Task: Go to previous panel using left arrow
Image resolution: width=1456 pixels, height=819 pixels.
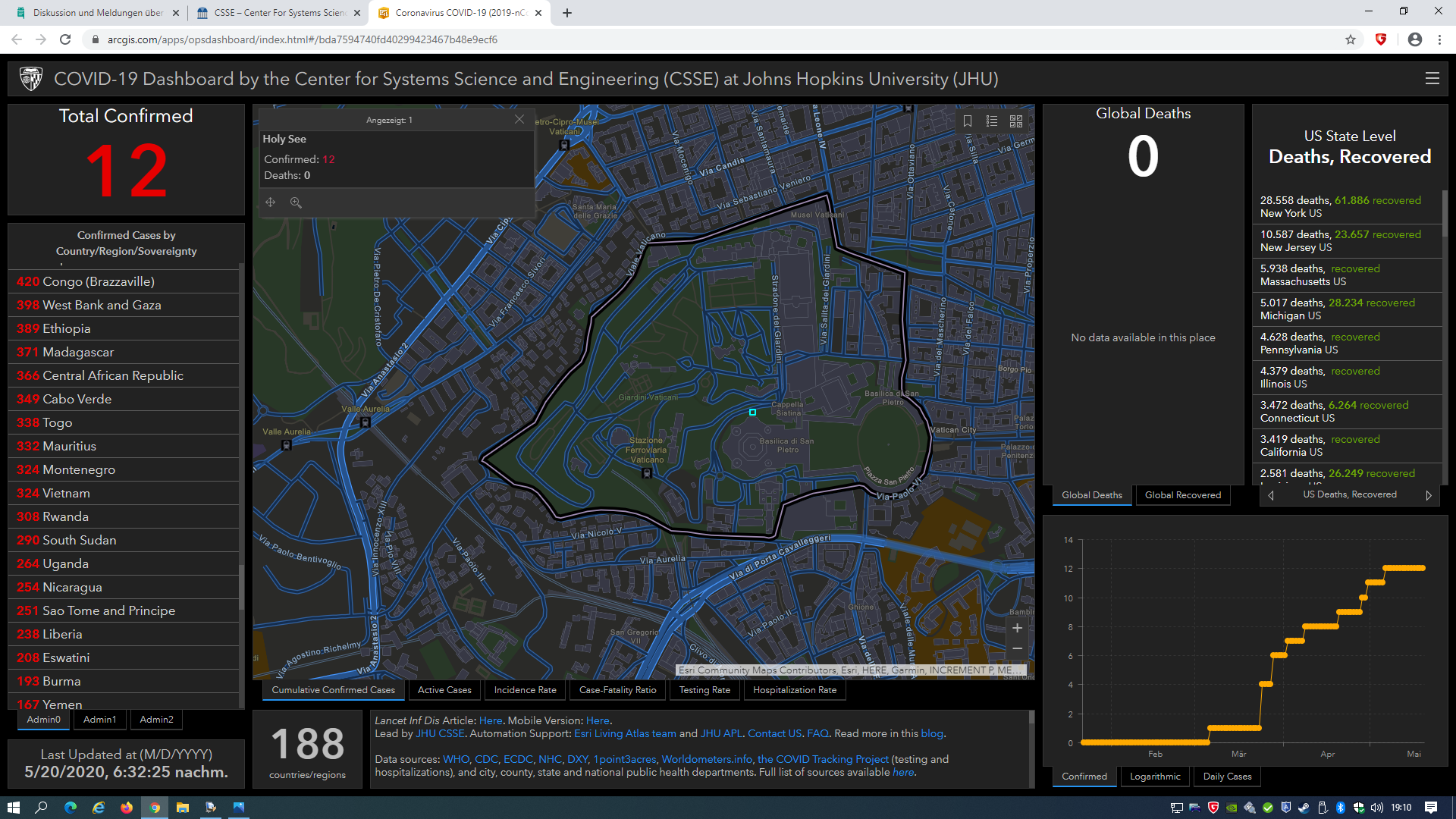Action: coord(1271,495)
